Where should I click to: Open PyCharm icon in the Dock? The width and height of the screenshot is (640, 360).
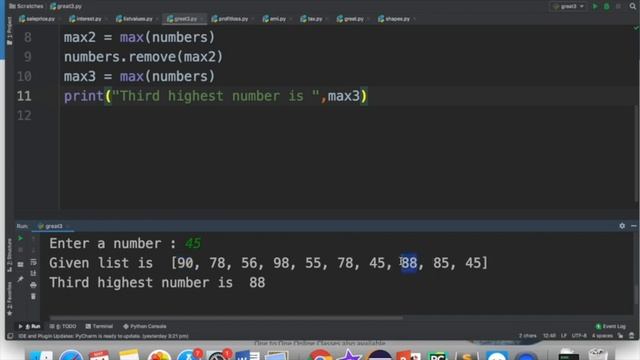(x=438, y=356)
